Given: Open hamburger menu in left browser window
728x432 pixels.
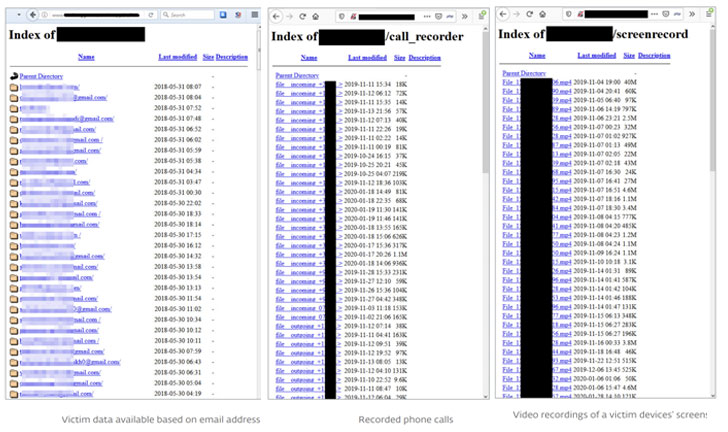Looking at the screenshot, I should [255, 15].
